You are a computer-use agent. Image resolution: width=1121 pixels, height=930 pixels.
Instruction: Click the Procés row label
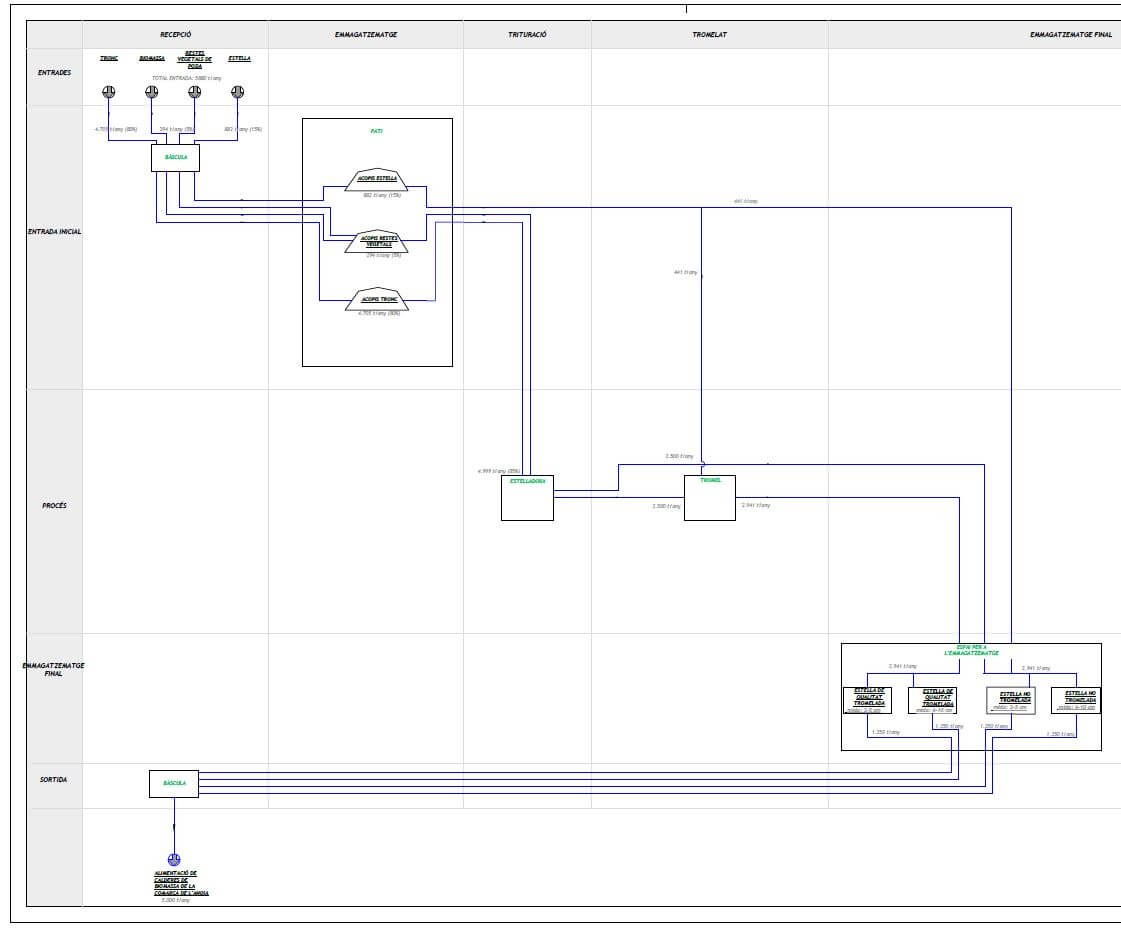[54, 506]
